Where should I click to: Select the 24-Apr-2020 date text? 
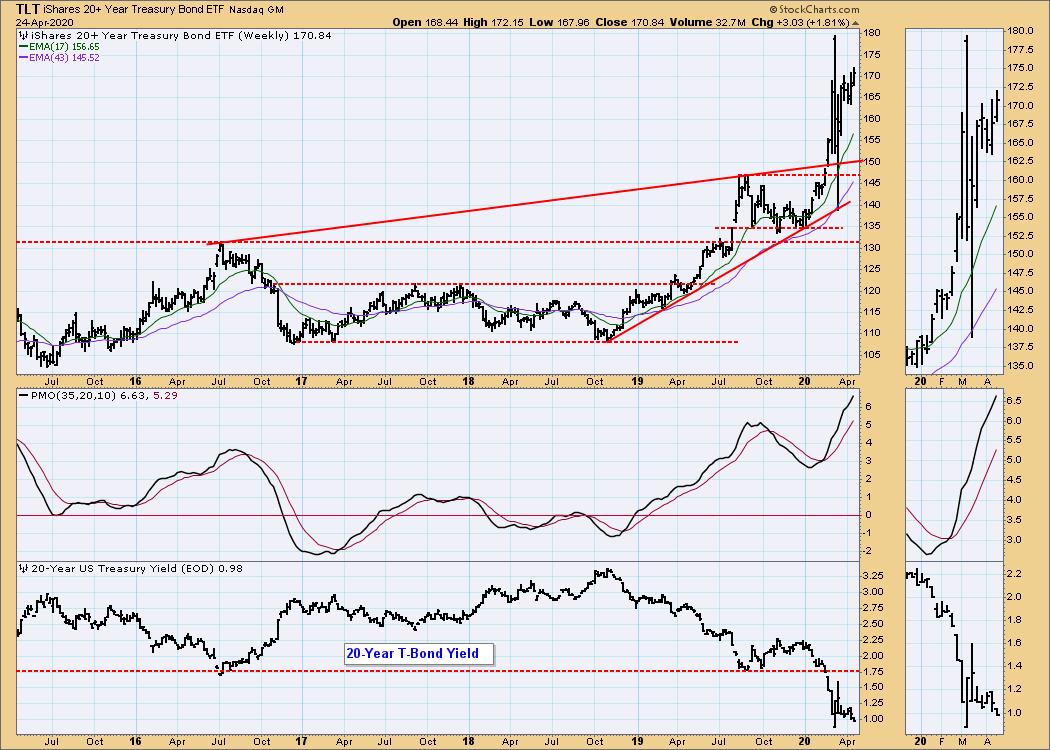pyautogui.click(x=44, y=23)
